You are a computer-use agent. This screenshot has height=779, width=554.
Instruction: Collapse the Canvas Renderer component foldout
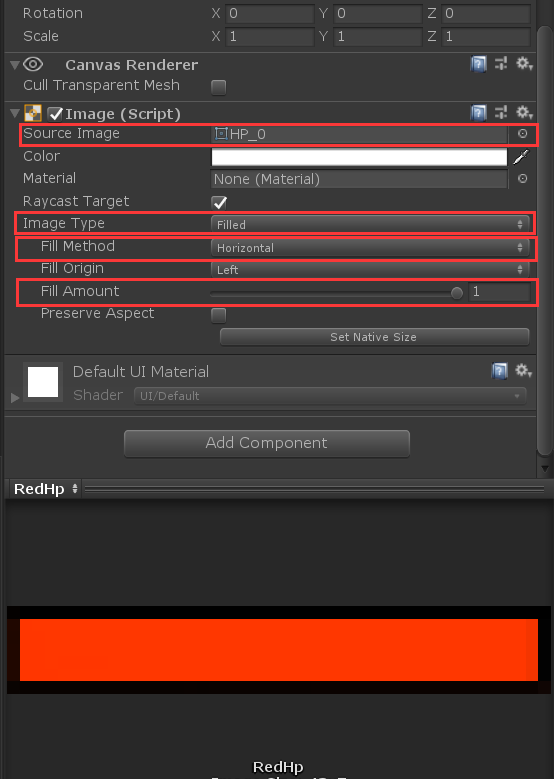[15, 65]
